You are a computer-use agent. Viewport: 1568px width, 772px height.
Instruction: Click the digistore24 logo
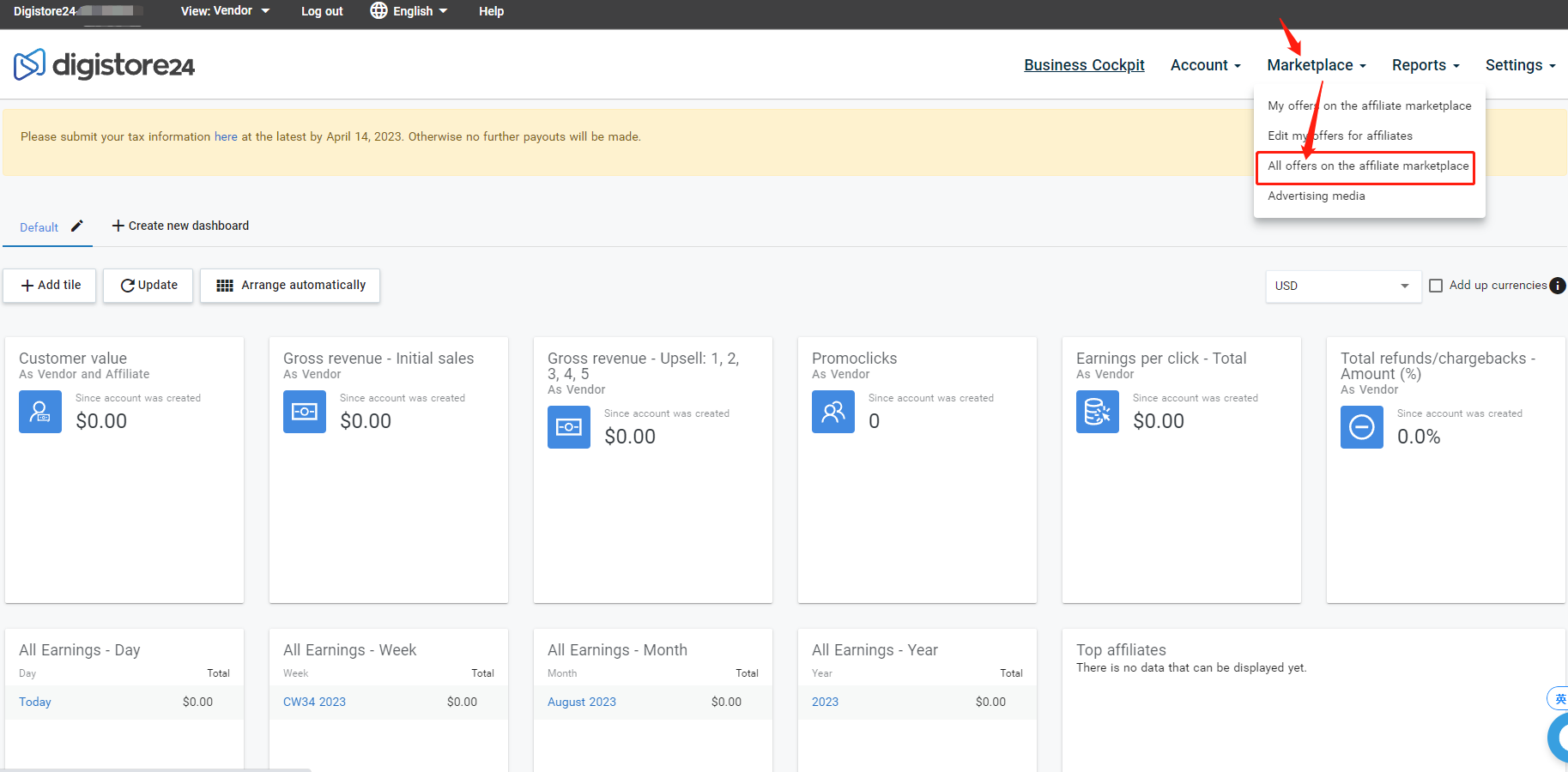[x=104, y=64]
